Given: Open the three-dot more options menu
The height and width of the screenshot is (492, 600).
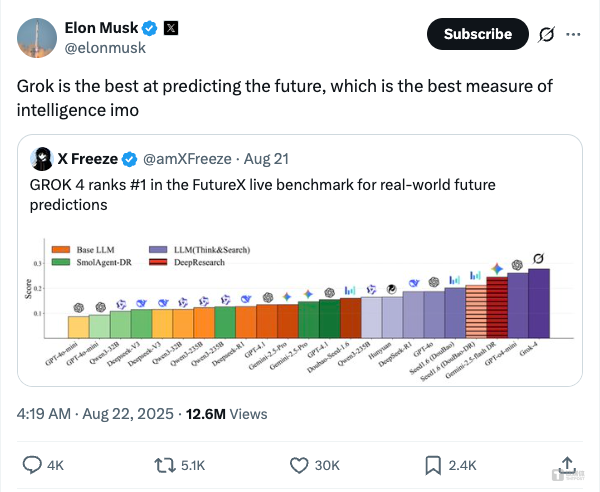Looking at the screenshot, I should [573, 34].
